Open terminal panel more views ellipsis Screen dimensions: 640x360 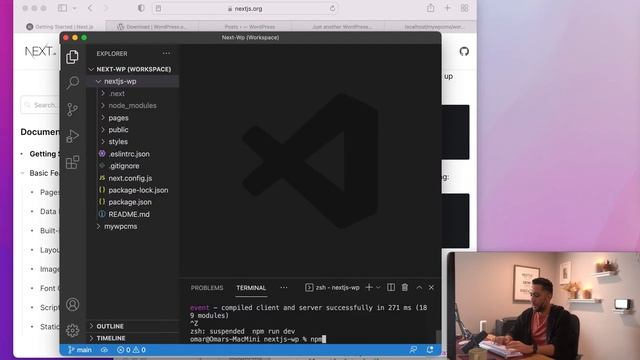pyautogui.click(x=284, y=287)
